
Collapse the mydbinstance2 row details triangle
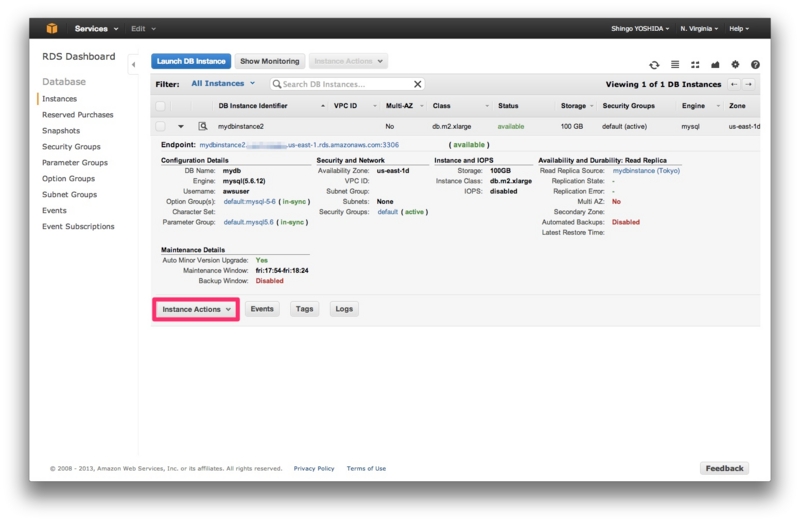coord(181,126)
